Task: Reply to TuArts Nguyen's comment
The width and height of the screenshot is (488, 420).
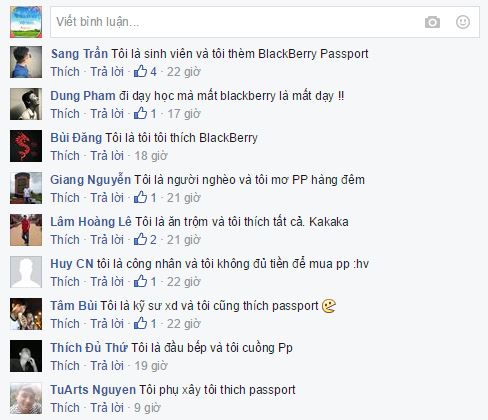Action: click(107, 408)
